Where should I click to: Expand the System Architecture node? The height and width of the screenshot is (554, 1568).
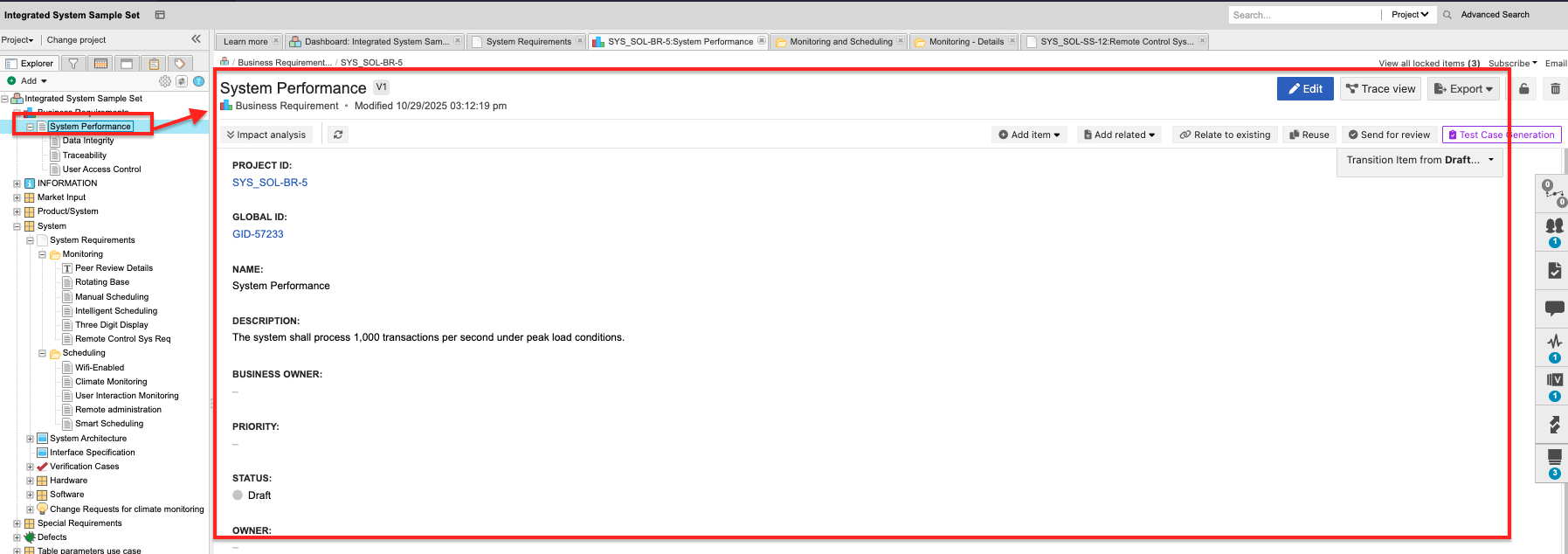point(30,439)
